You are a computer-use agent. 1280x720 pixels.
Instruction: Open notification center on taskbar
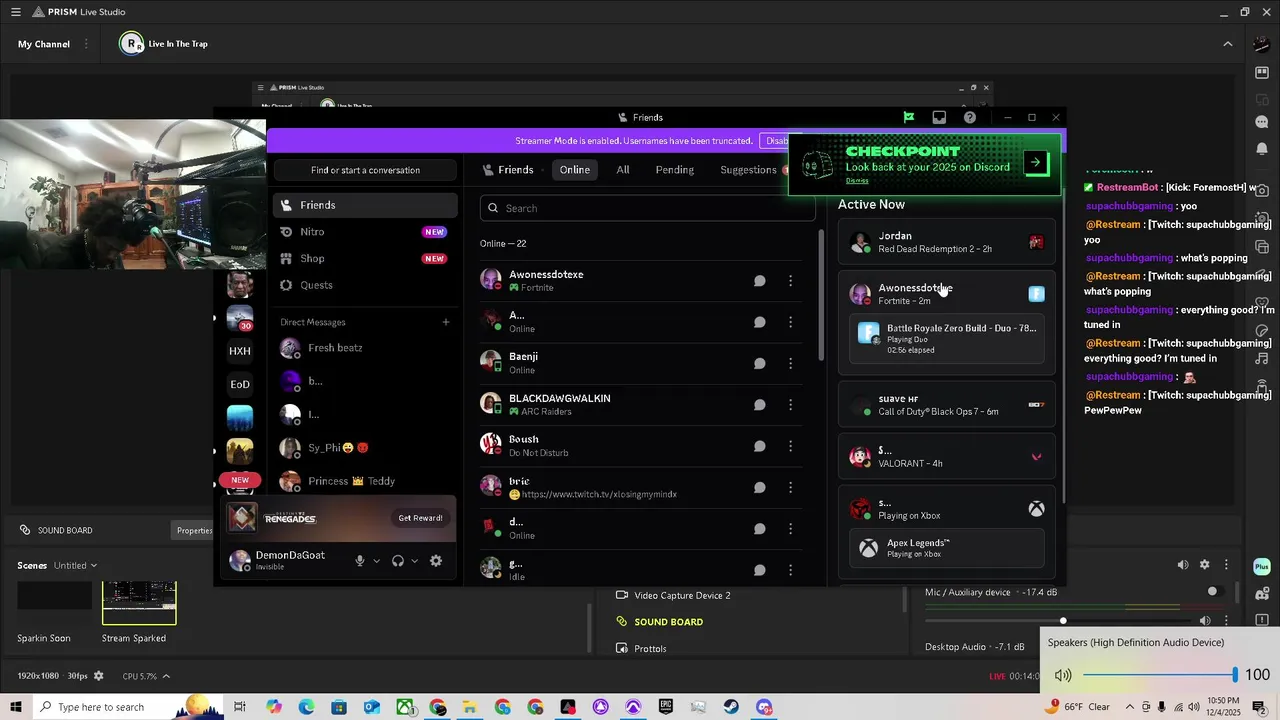[x=1259, y=707]
